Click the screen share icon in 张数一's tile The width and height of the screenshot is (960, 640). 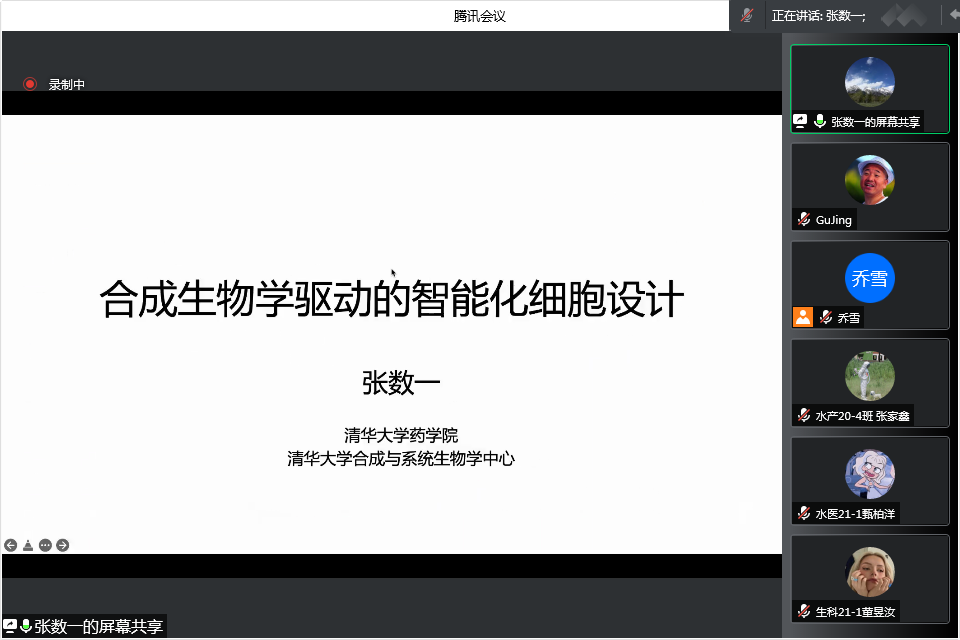point(800,121)
